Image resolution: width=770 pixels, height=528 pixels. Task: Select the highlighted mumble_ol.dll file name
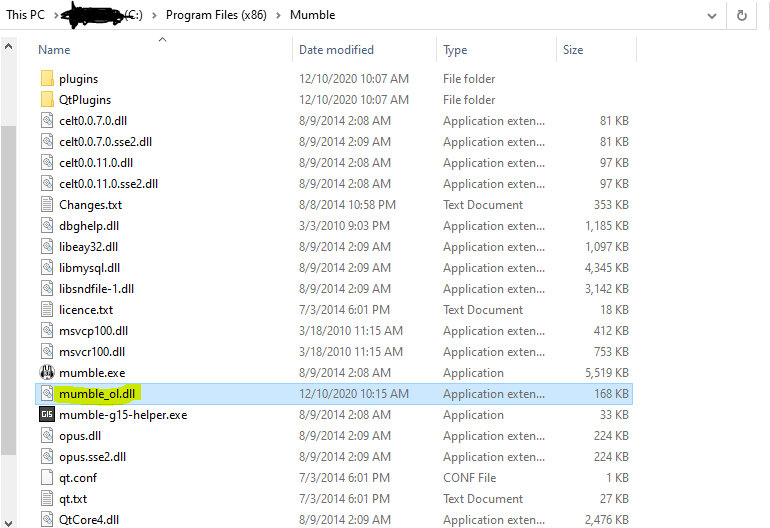point(97,394)
